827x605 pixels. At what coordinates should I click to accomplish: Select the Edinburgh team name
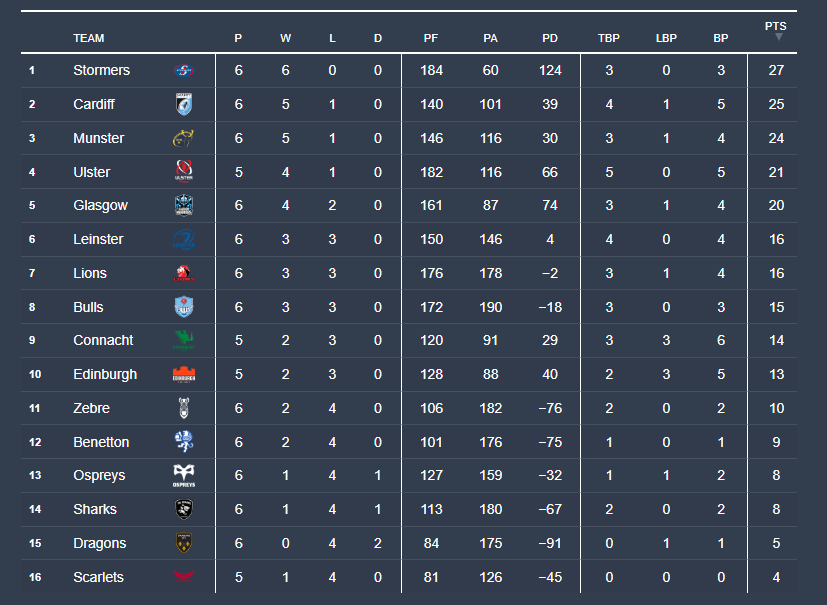tap(105, 374)
